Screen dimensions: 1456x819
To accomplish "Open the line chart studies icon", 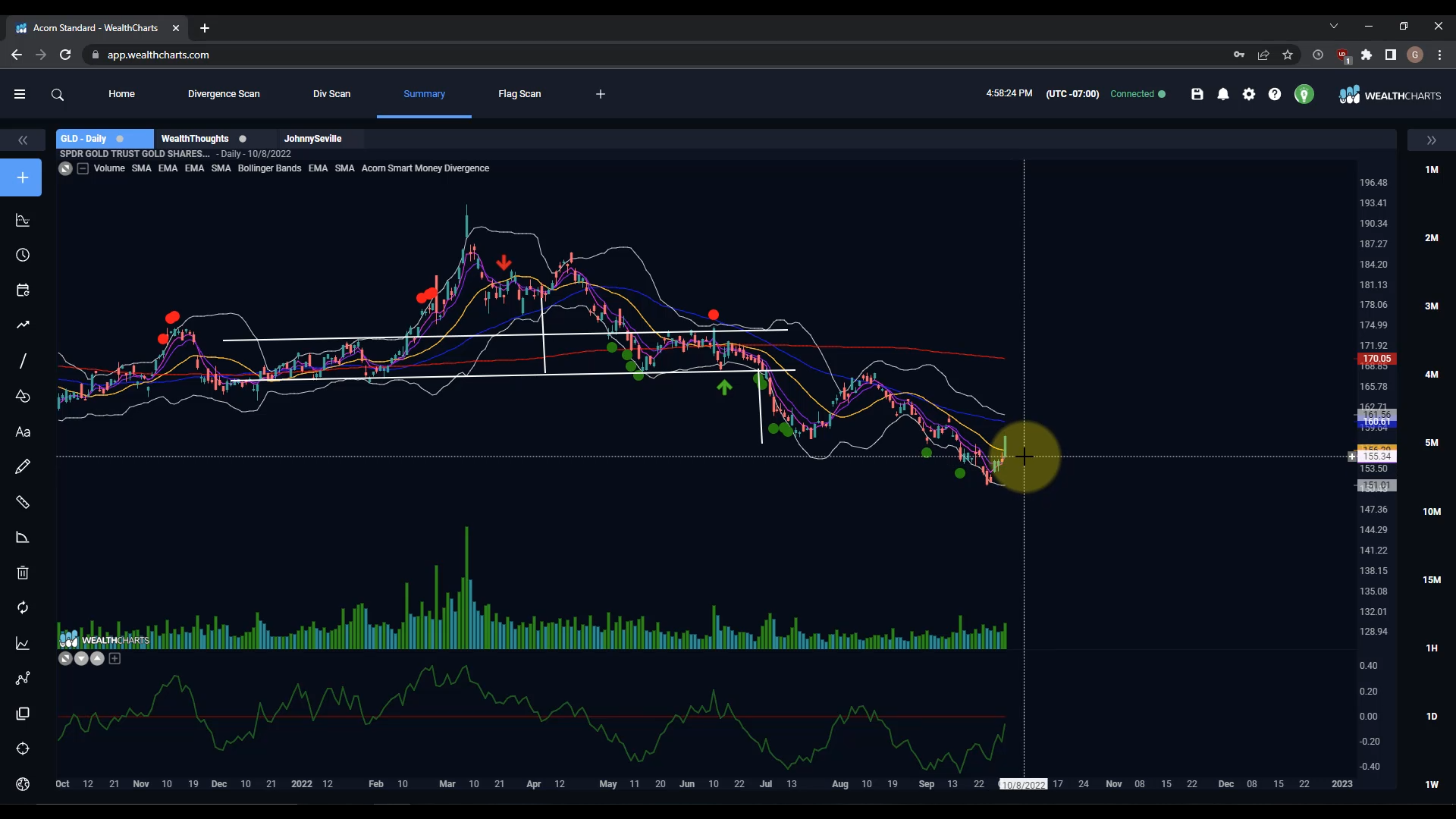I will tap(23, 644).
